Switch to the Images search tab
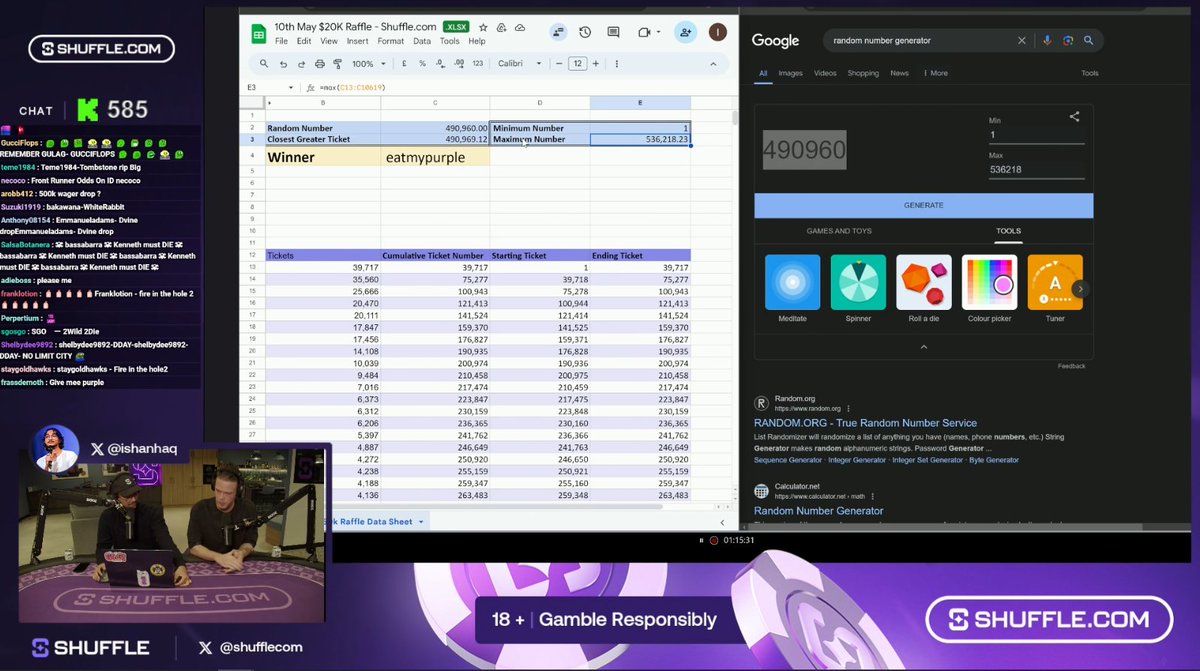Image resolution: width=1200 pixels, height=671 pixels. tap(790, 73)
